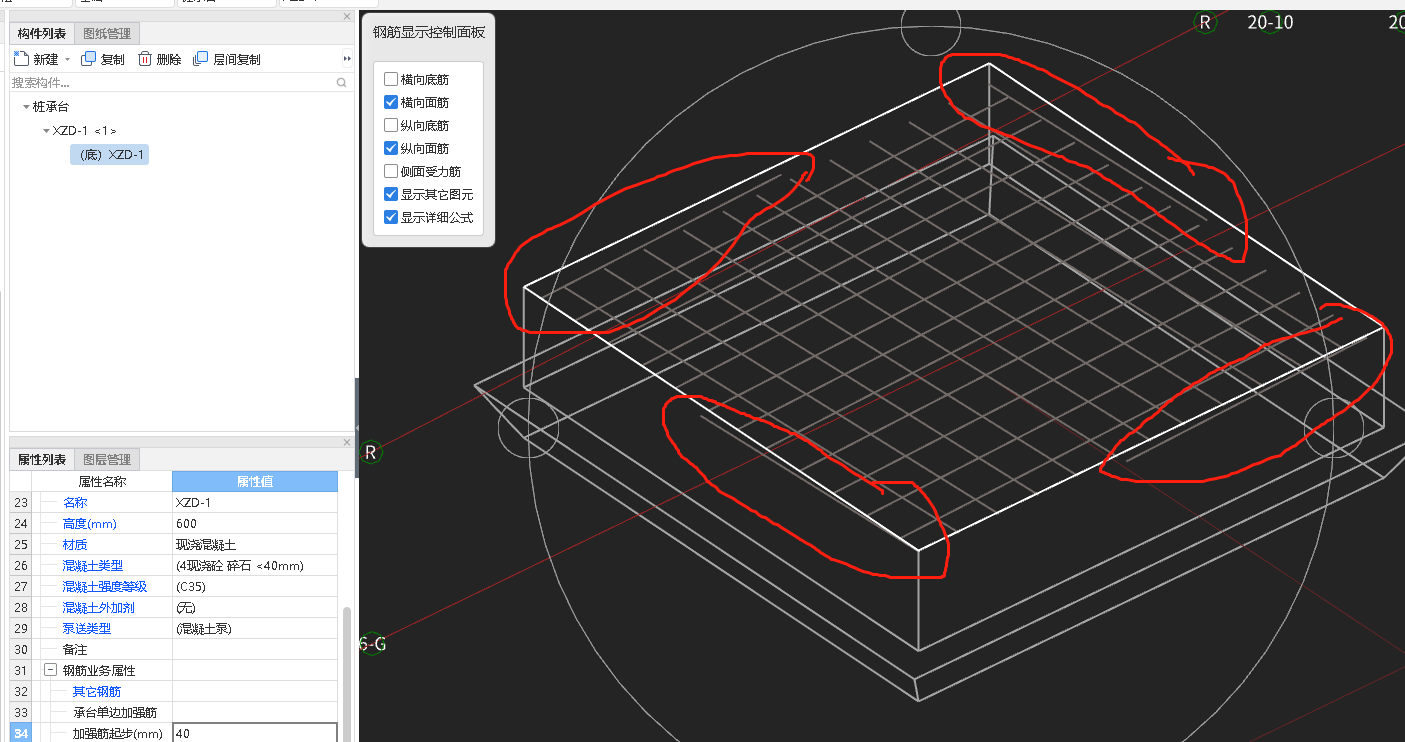Click the 6-G axis label in viewport

point(373,644)
